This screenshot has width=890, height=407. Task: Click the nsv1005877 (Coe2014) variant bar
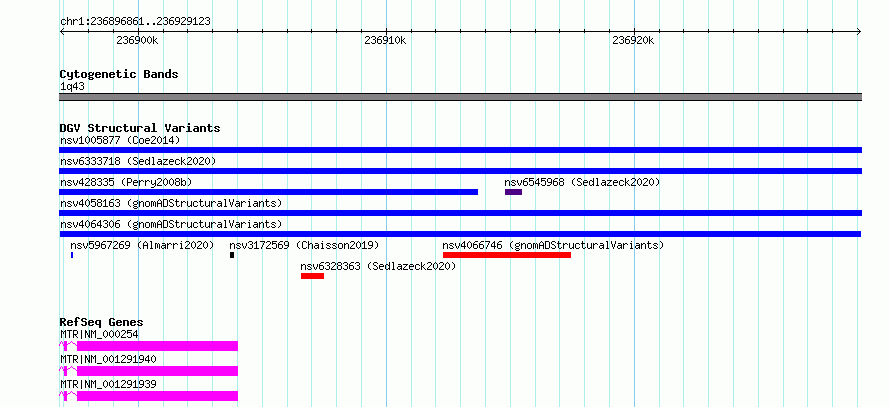[460, 150]
